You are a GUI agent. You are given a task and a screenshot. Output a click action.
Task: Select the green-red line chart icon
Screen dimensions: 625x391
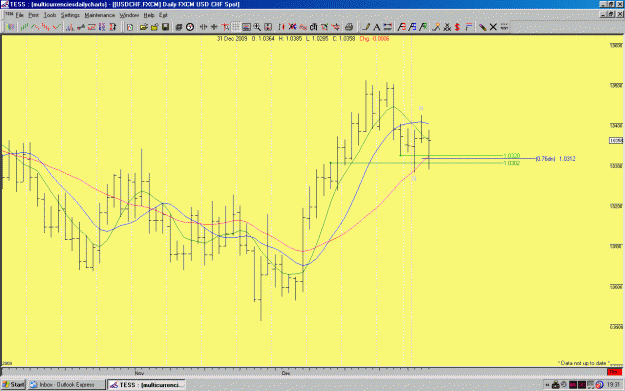click(35, 27)
